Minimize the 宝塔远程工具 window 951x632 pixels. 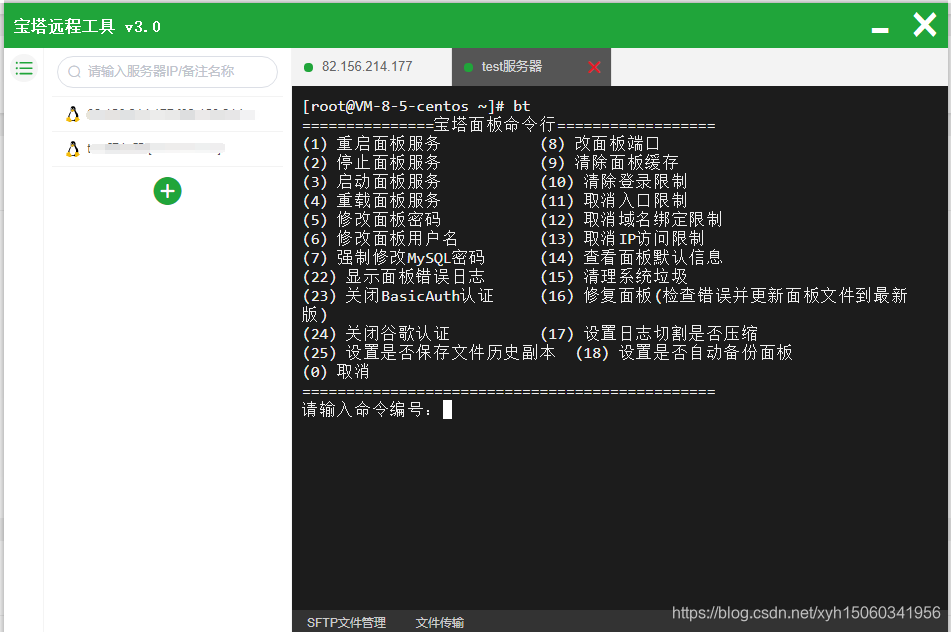880,30
